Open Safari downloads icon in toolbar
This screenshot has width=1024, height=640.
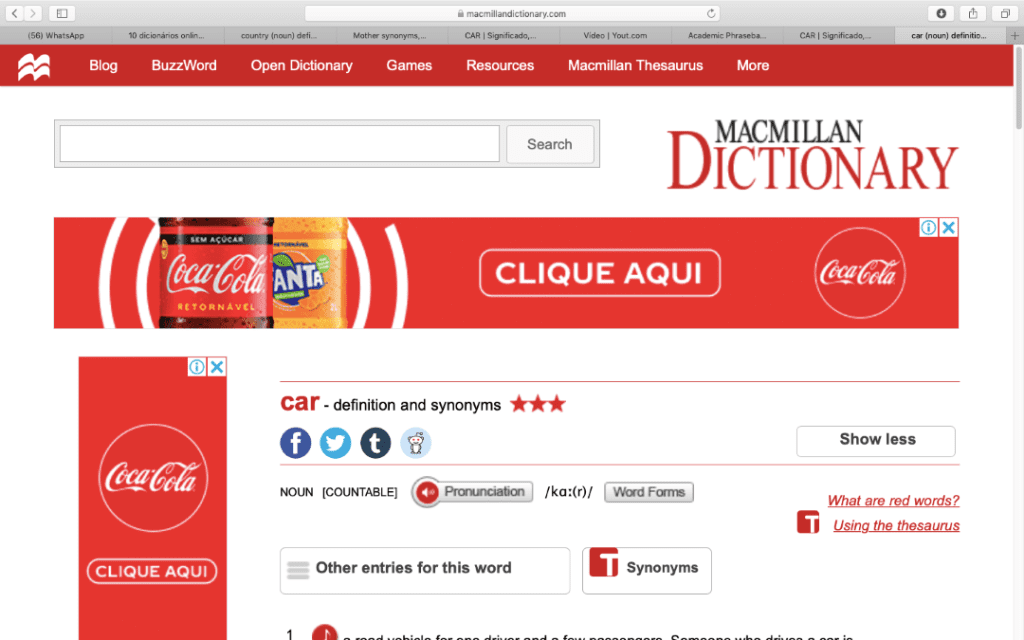click(x=941, y=13)
